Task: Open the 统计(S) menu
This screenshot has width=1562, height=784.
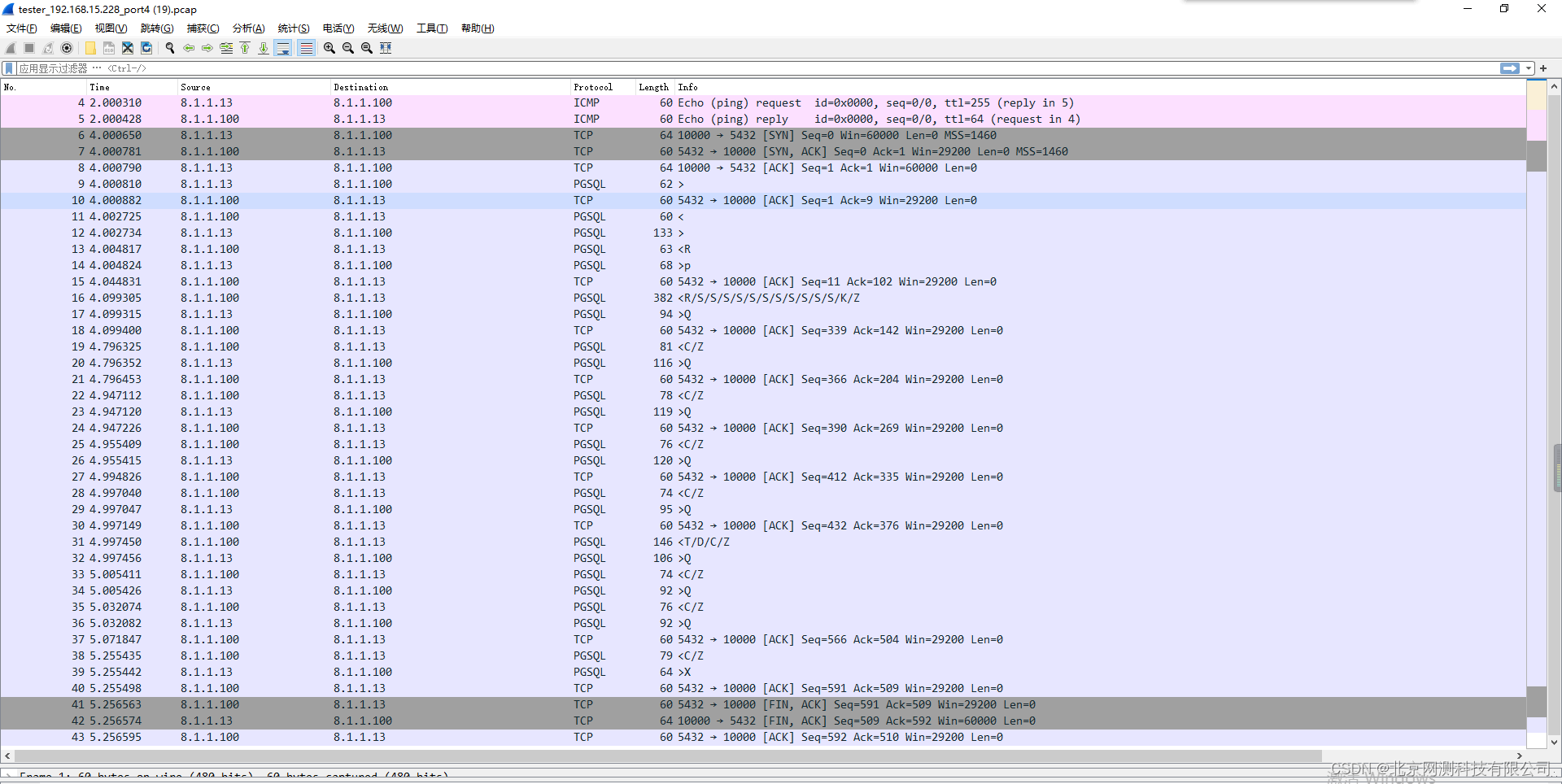Action: click(294, 28)
